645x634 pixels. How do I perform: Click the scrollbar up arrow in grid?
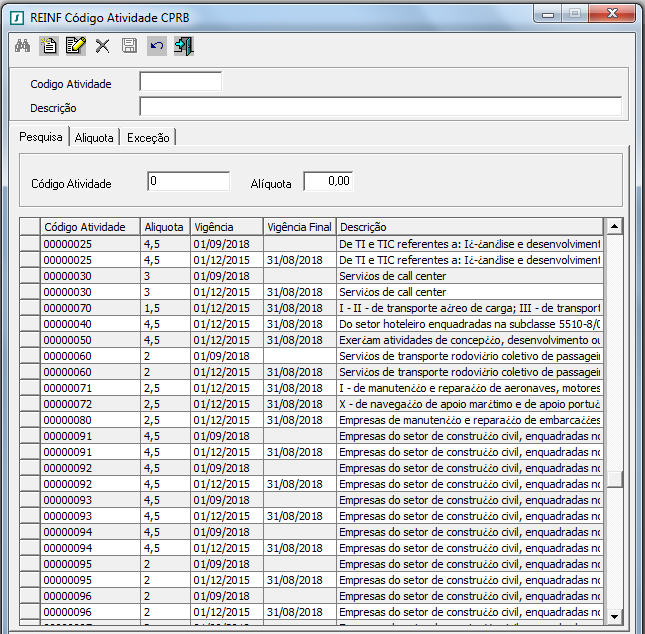[615, 227]
